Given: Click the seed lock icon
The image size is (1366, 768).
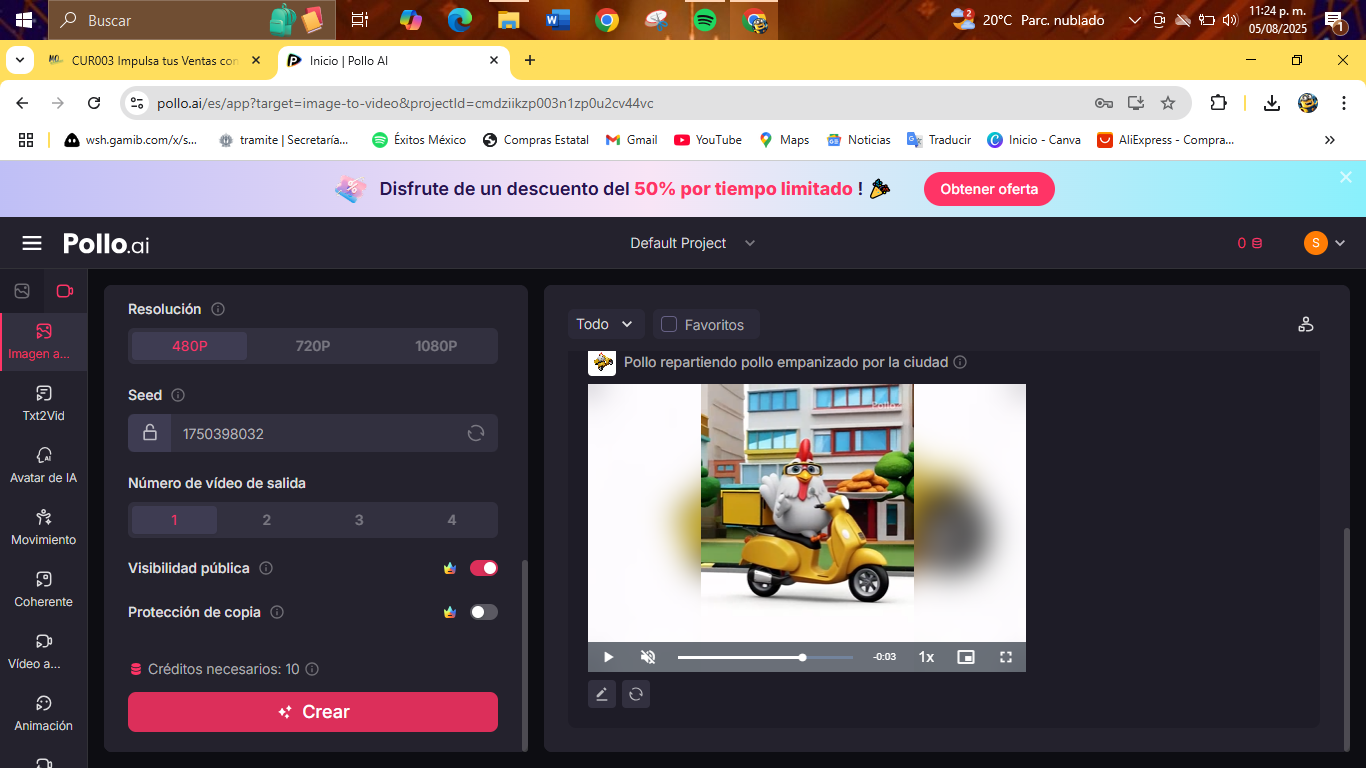Looking at the screenshot, I should pyautogui.click(x=150, y=433).
